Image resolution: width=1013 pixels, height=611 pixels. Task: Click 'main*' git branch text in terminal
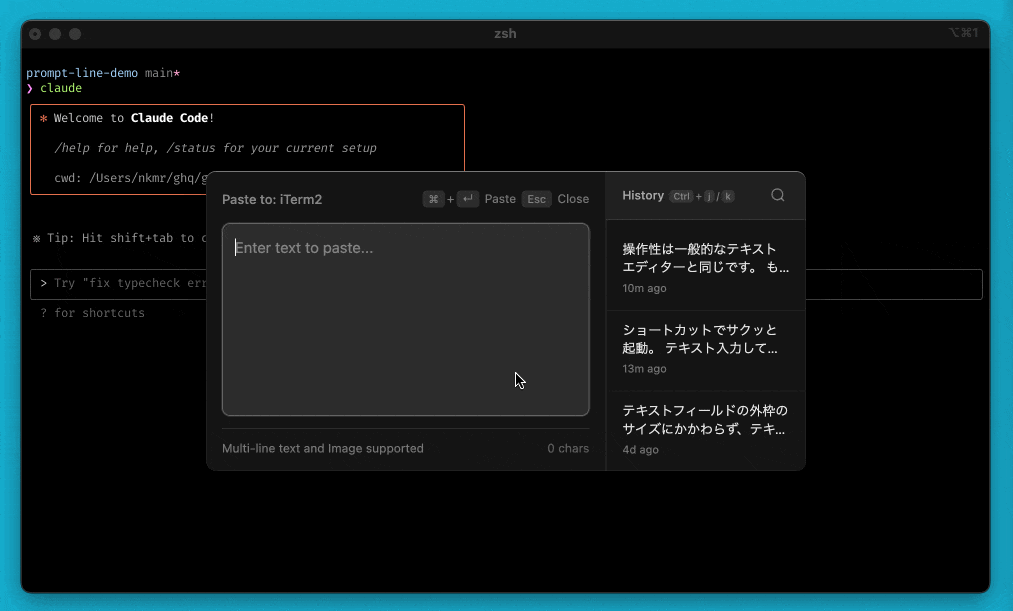tap(162, 73)
